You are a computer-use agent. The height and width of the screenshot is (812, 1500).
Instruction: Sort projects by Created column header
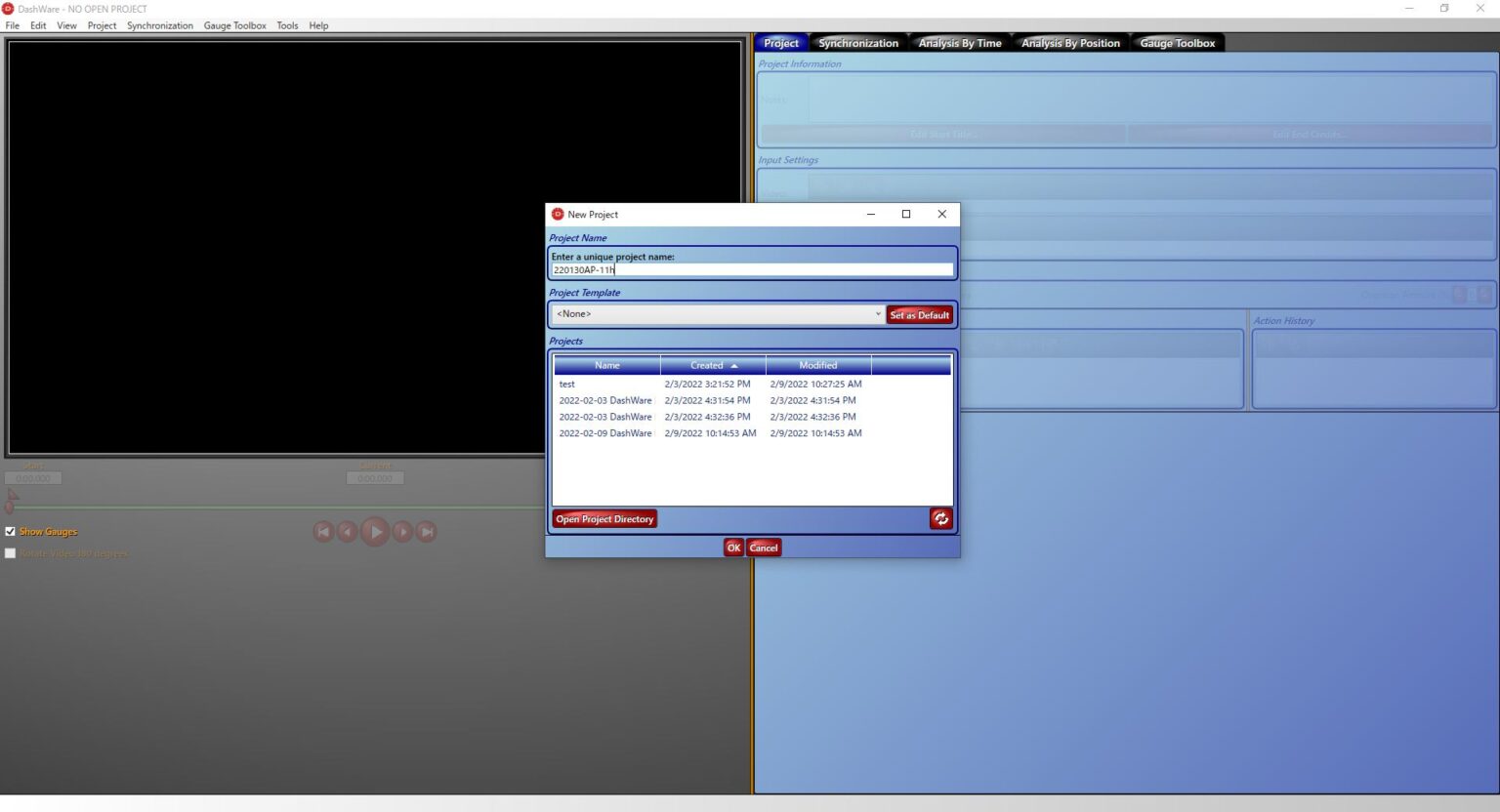713,366
